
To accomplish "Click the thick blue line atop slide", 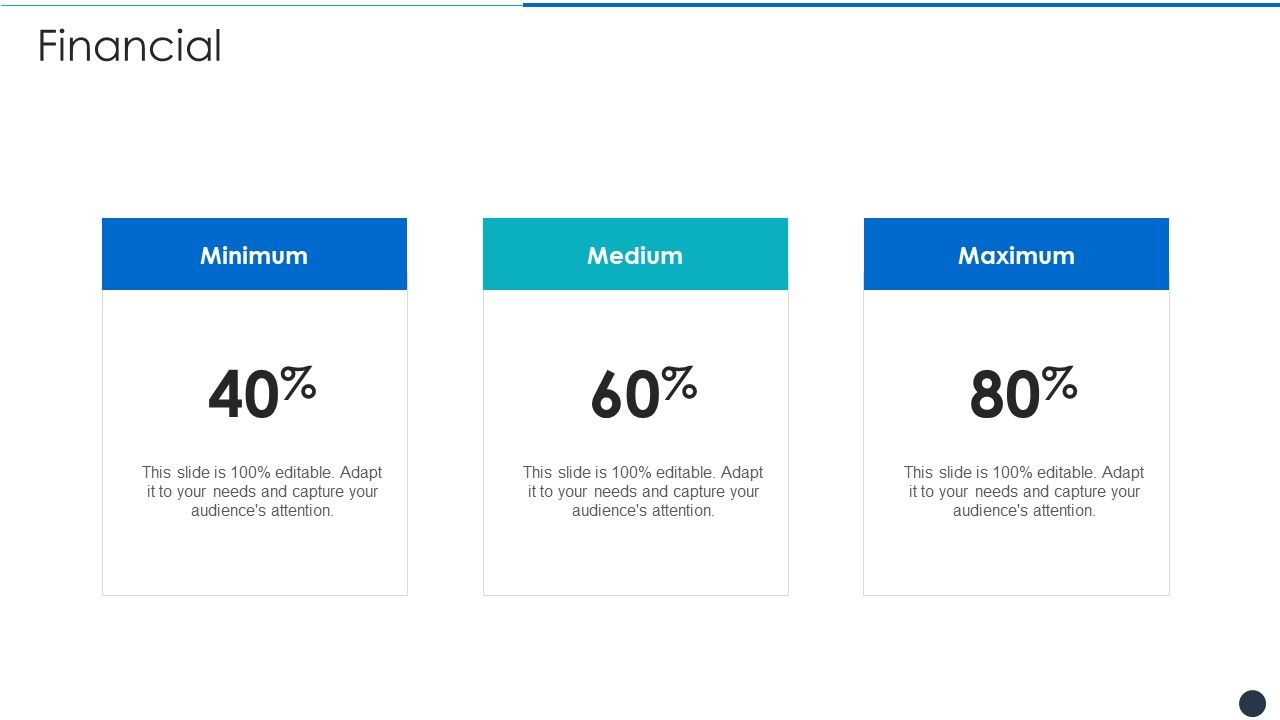I will [901, 5].
